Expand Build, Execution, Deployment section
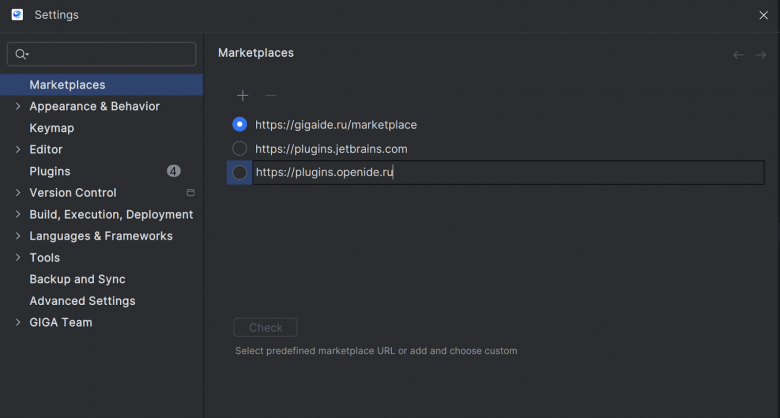This screenshot has height=418, width=780. [17, 215]
